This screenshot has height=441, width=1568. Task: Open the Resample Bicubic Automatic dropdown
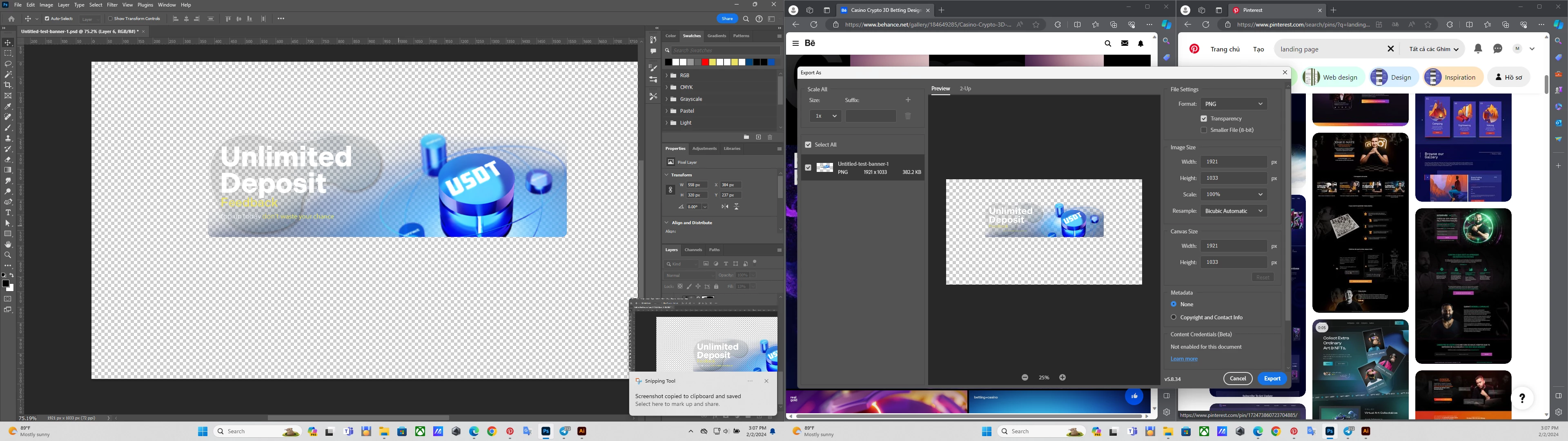(1233, 211)
